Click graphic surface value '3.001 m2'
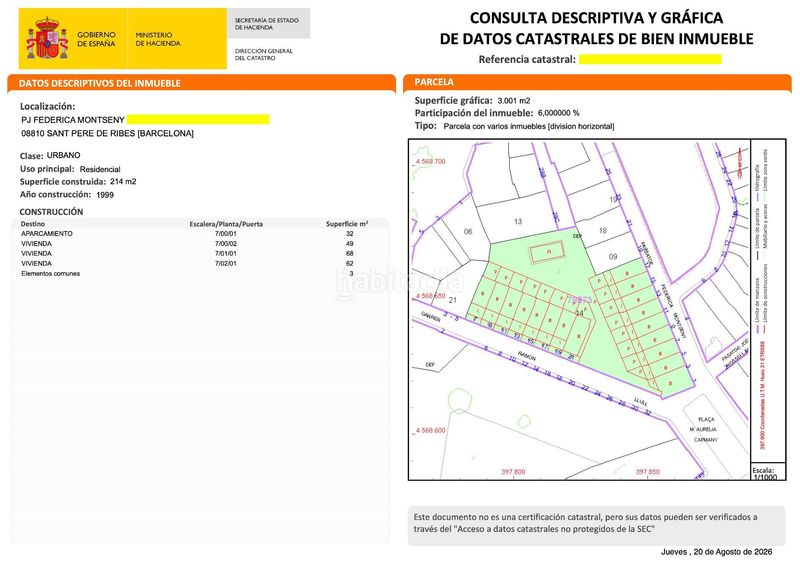 click(x=514, y=101)
